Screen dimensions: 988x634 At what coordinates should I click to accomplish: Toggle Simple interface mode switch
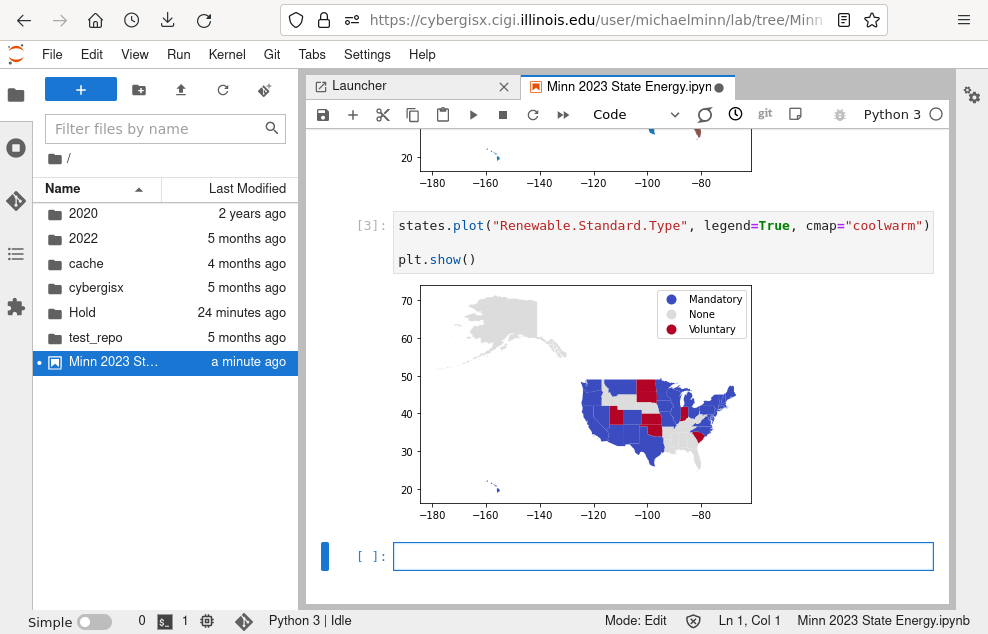click(x=94, y=622)
